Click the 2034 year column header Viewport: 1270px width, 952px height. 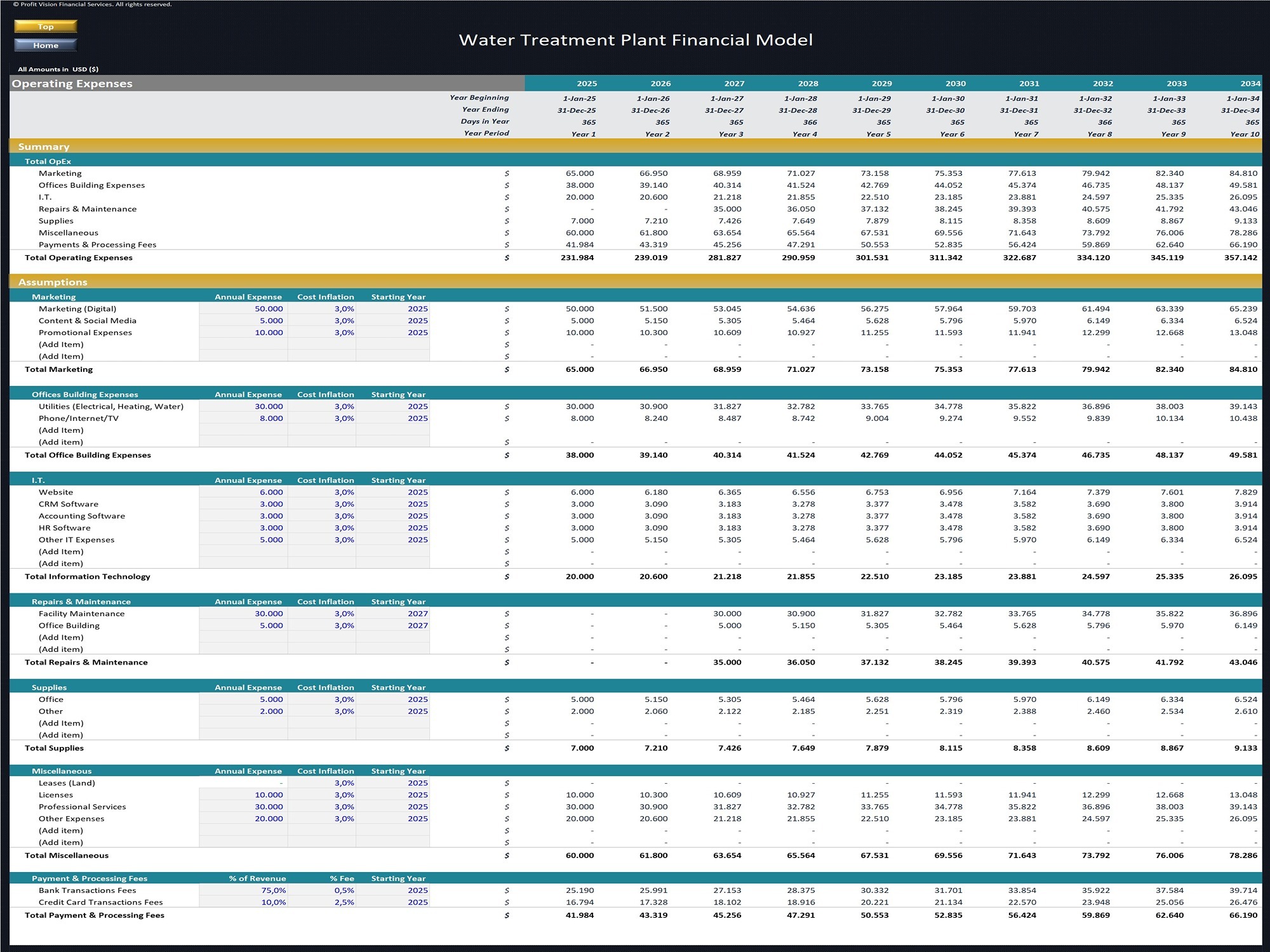coord(1250,84)
